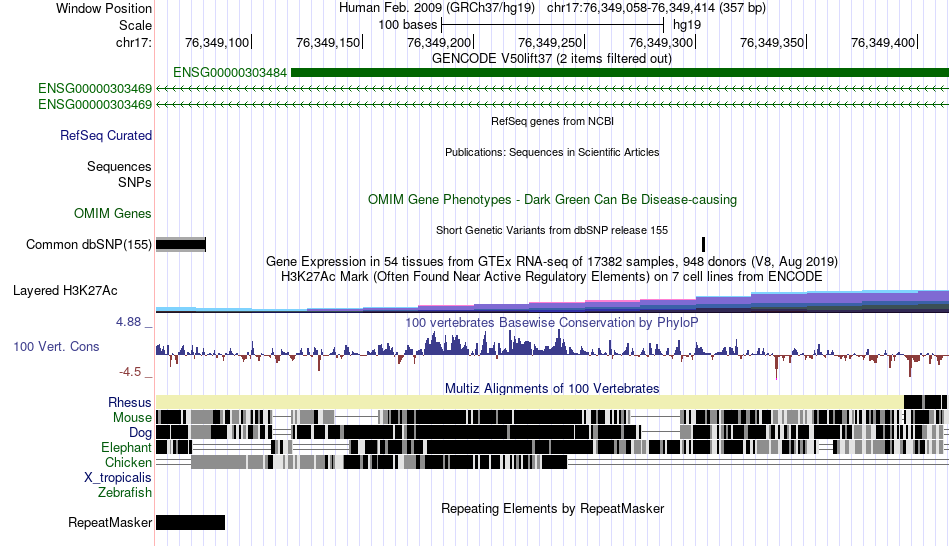This screenshot has width=950, height=546.
Task: Click the 4.88 PhyloP upper scale value
Action: (x=128, y=322)
